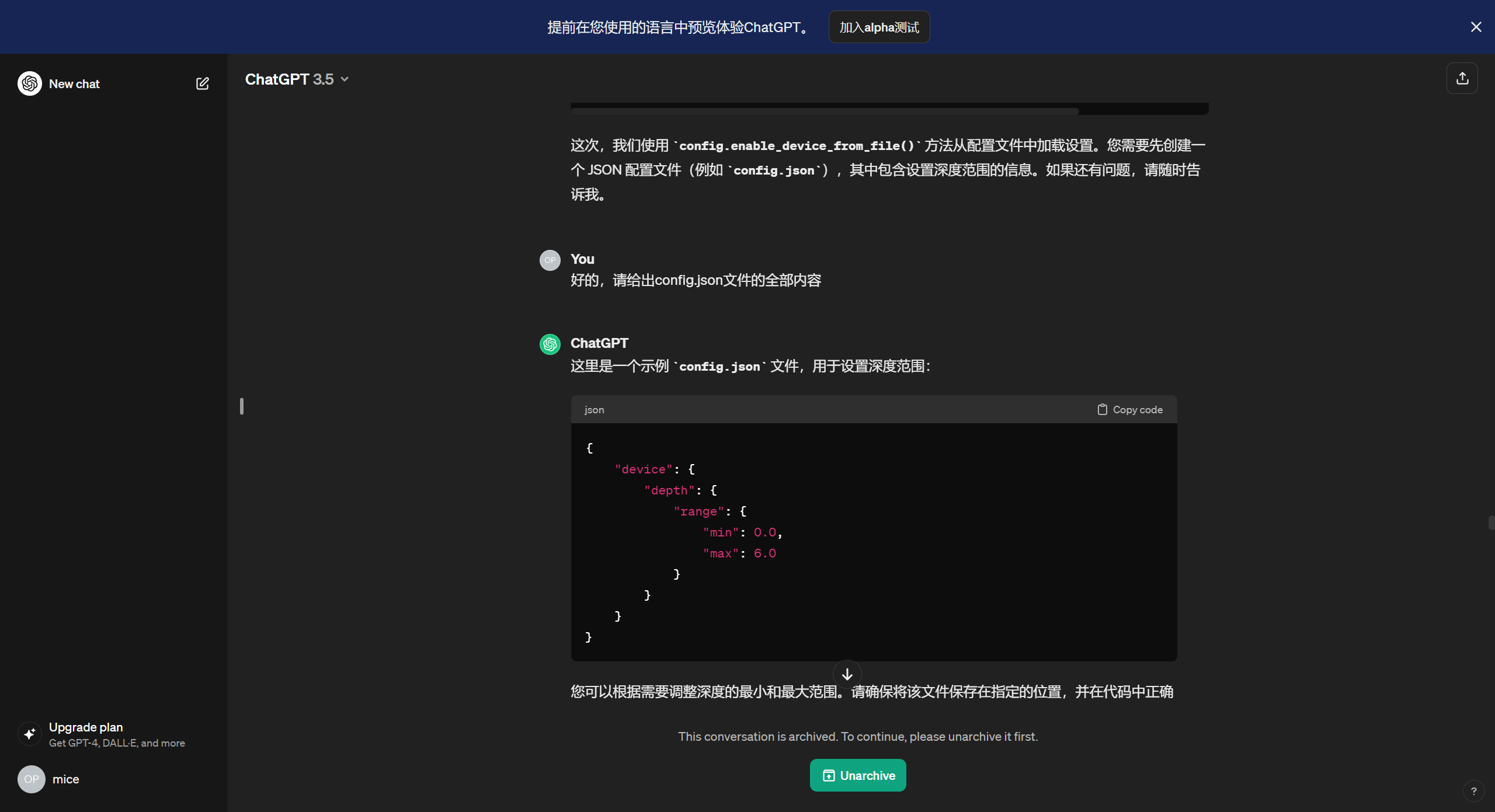Viewport: 1495px width, 812px height.
Task: Select New chat in the sidebar
Action: coord(74,84)
